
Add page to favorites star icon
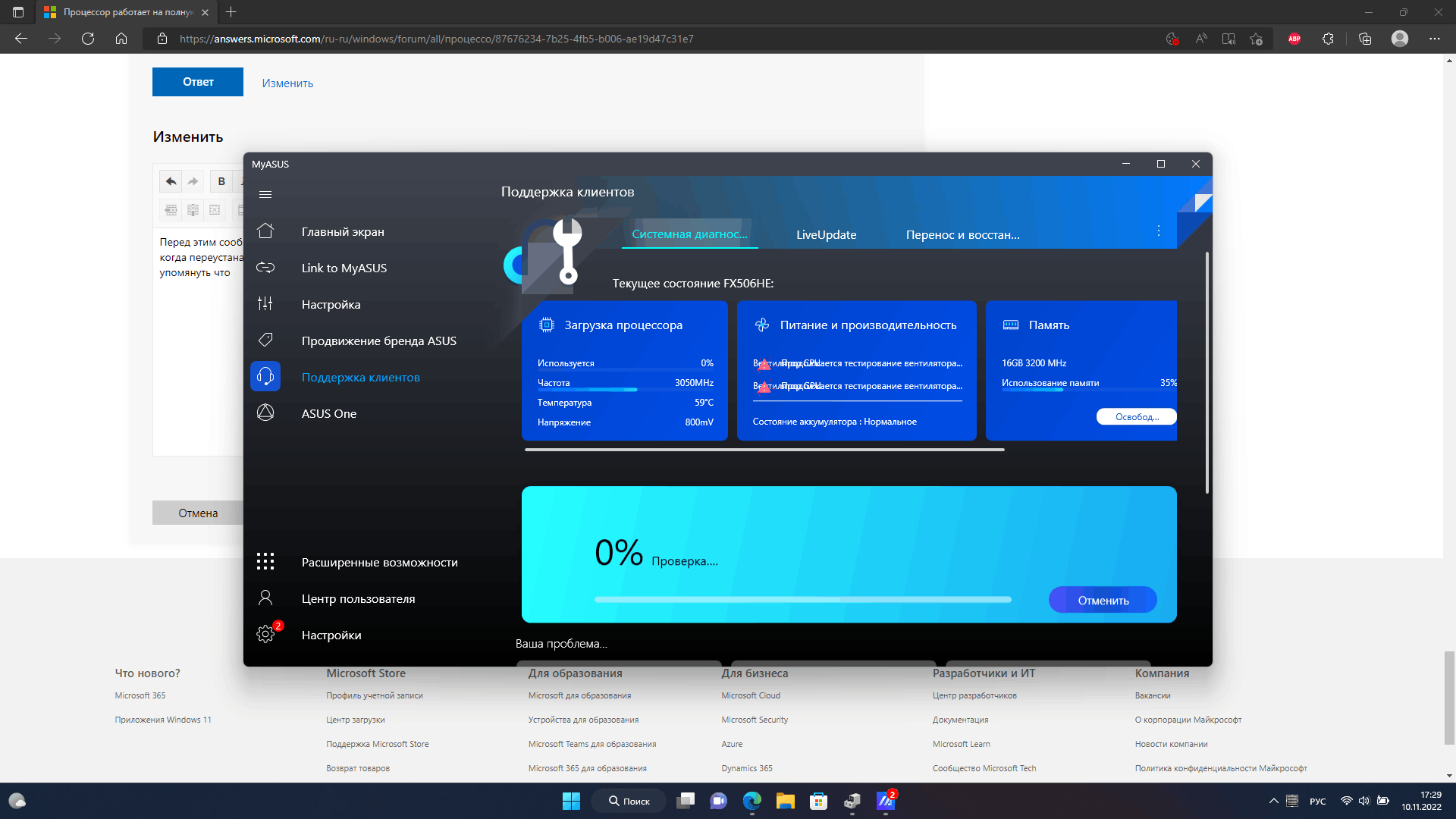1257,39
